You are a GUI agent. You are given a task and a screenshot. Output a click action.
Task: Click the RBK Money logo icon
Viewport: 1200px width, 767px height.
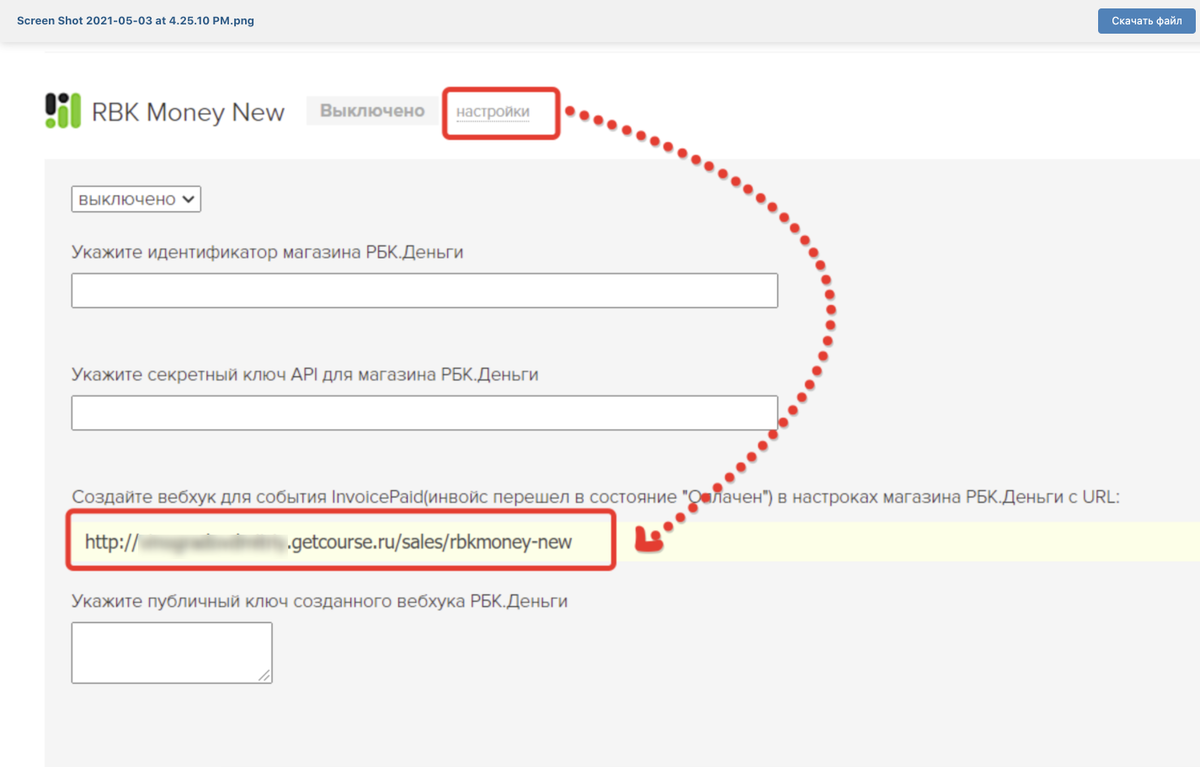pos(63,110)
